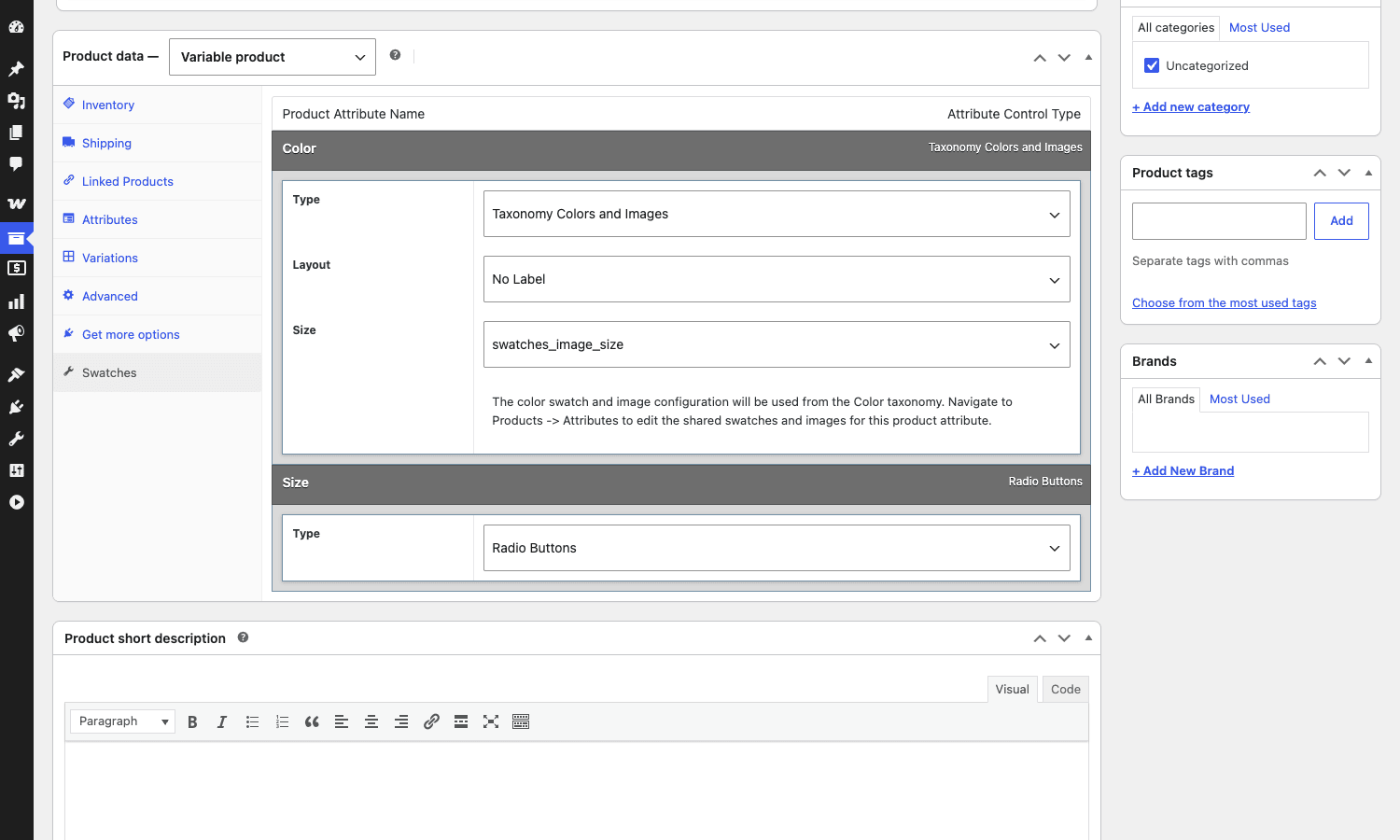This screenshot has height=840, width=1400.
Task: Open the Payments dollar icon in sidebar
Action: click(x=16, y=269)
